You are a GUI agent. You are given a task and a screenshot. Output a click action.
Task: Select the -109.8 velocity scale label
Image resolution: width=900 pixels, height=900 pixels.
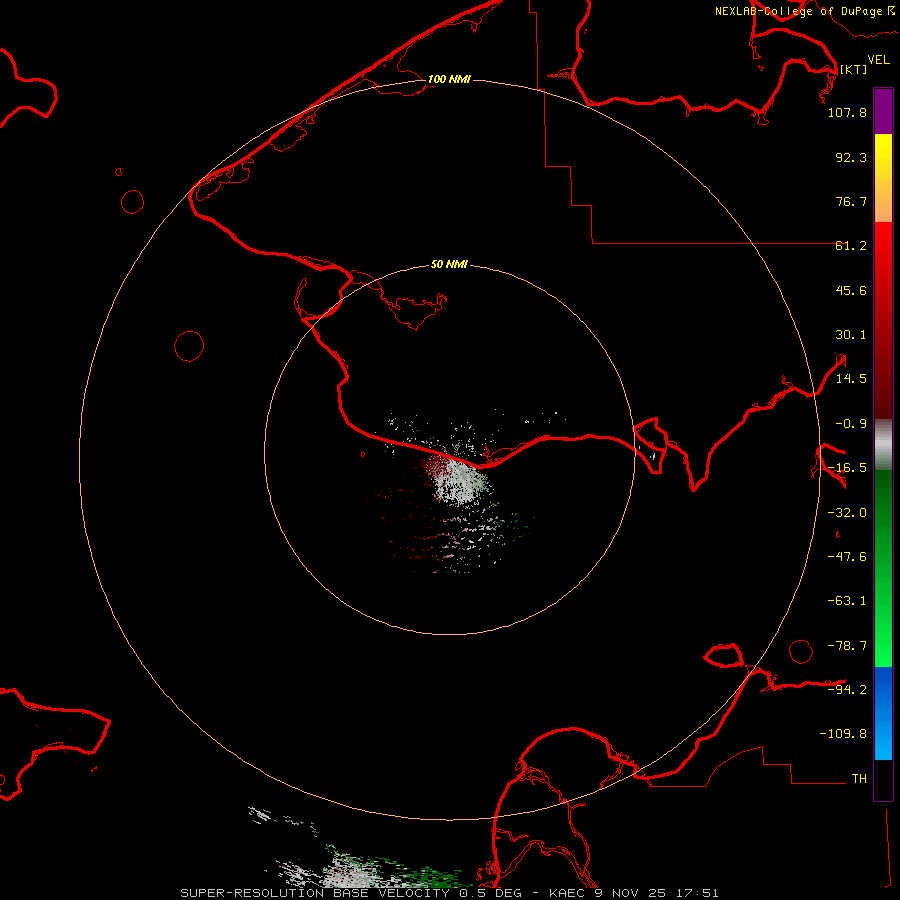pos(843,734)
